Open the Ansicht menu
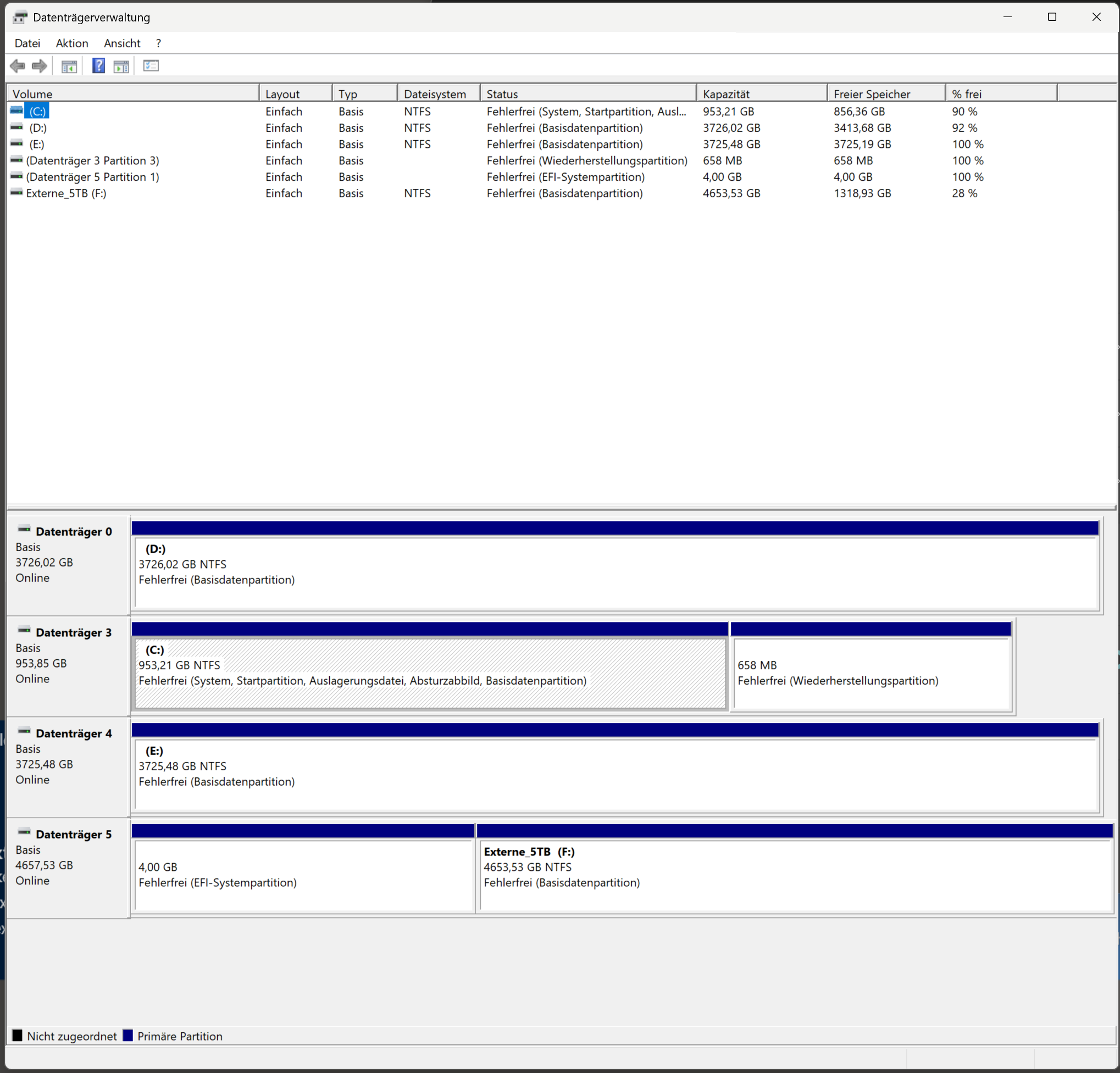Viewport: 1120px width, 1073px height. coord(121,43)
